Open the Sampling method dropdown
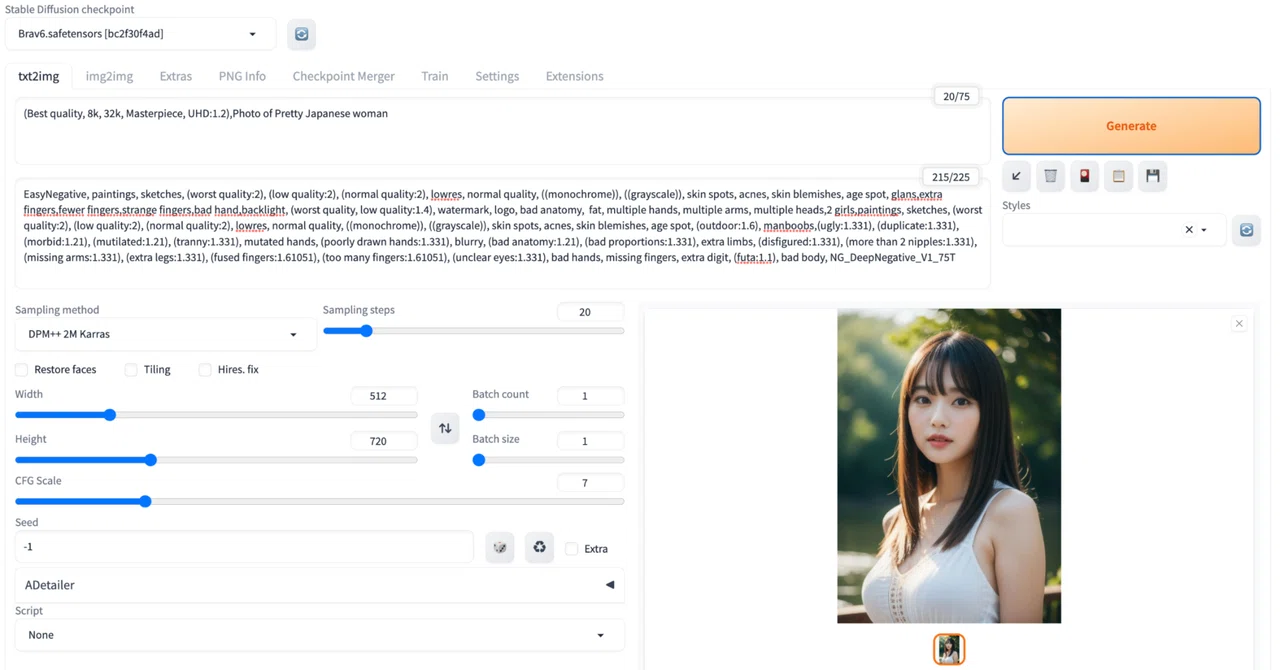The image size is (1280, 670). tap(165, 334)
